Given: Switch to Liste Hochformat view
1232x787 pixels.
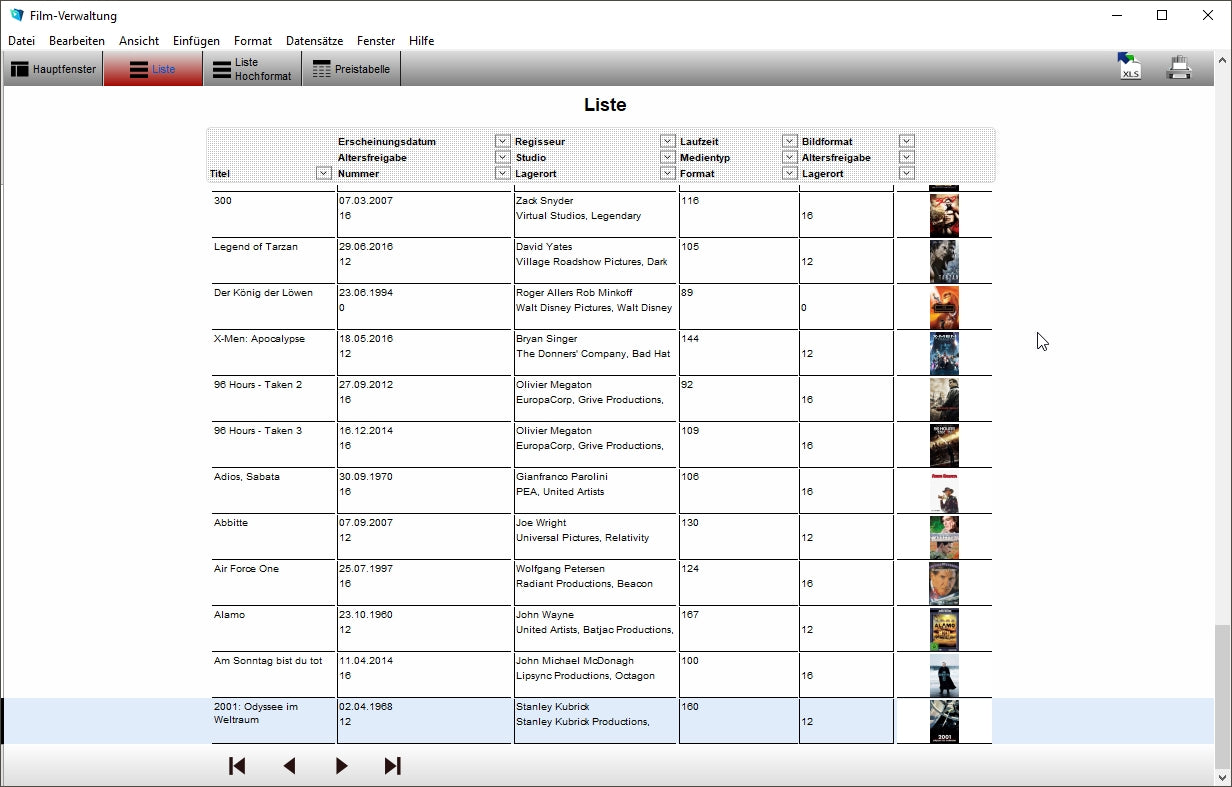Looking at the screenshot, I should click(252, 69).
